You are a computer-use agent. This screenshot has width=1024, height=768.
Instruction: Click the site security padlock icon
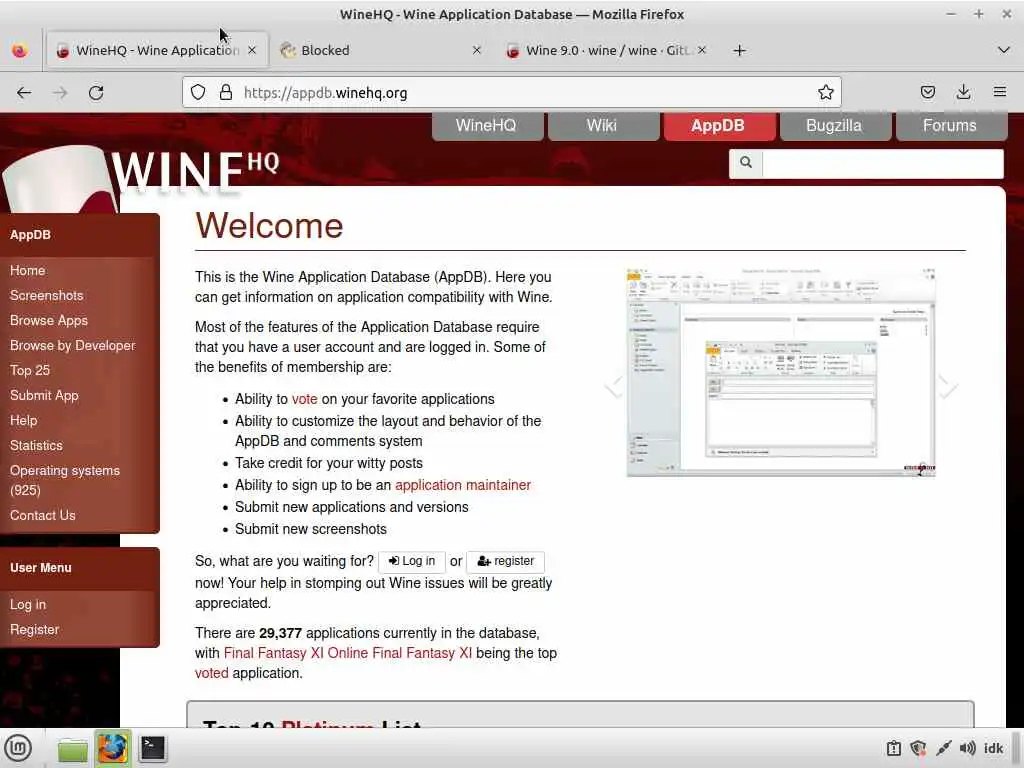(x=226, y=93)
